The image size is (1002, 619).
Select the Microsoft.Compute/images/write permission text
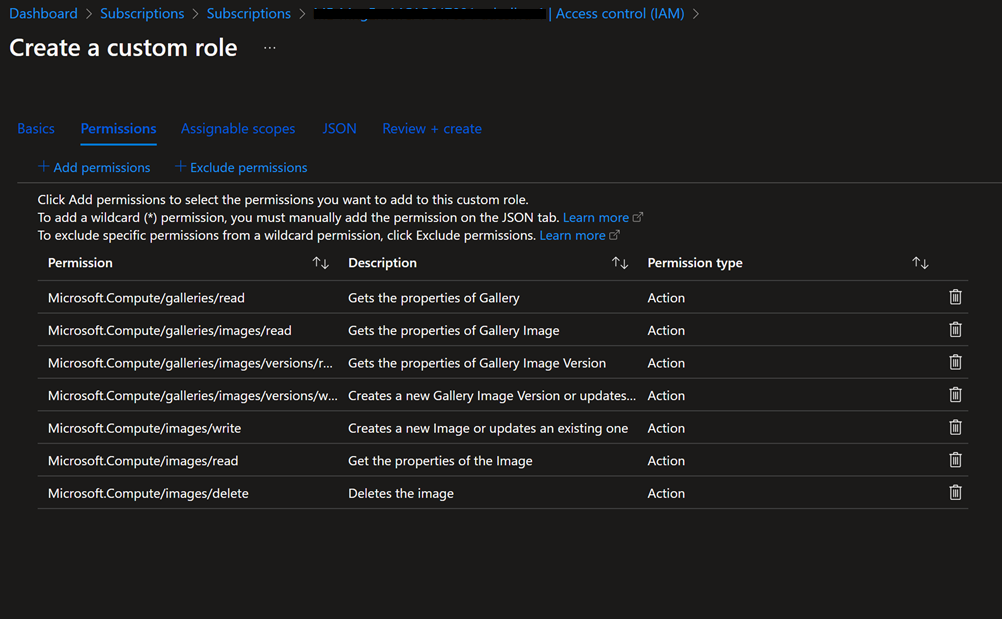click(x=144, y=428)
